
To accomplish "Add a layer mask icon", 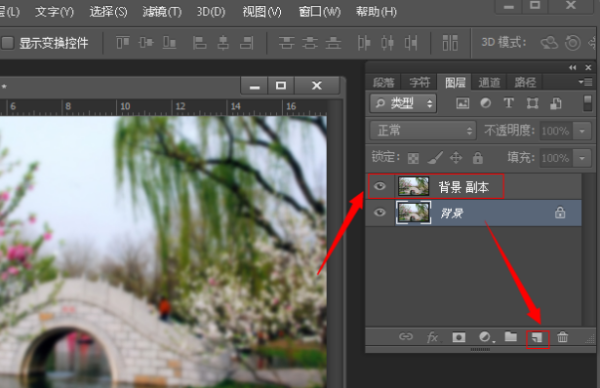I will coord(459,337).
